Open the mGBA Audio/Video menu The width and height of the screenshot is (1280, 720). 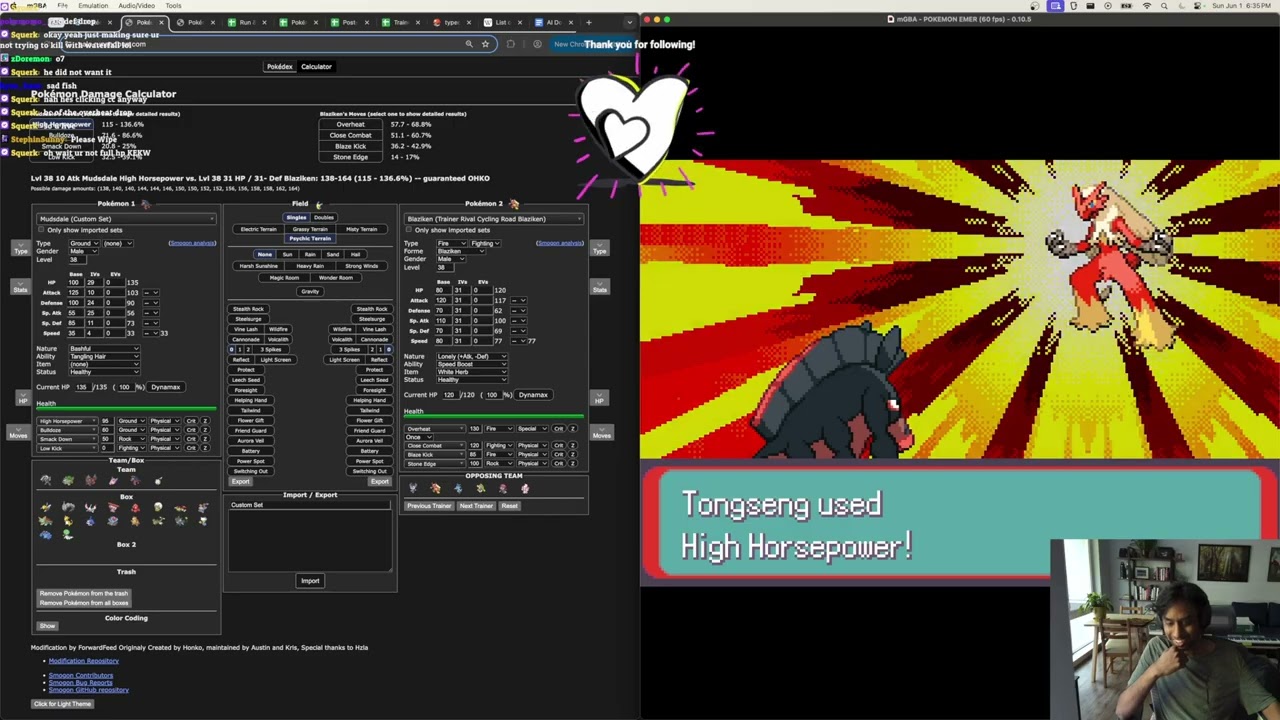(136, 6)
